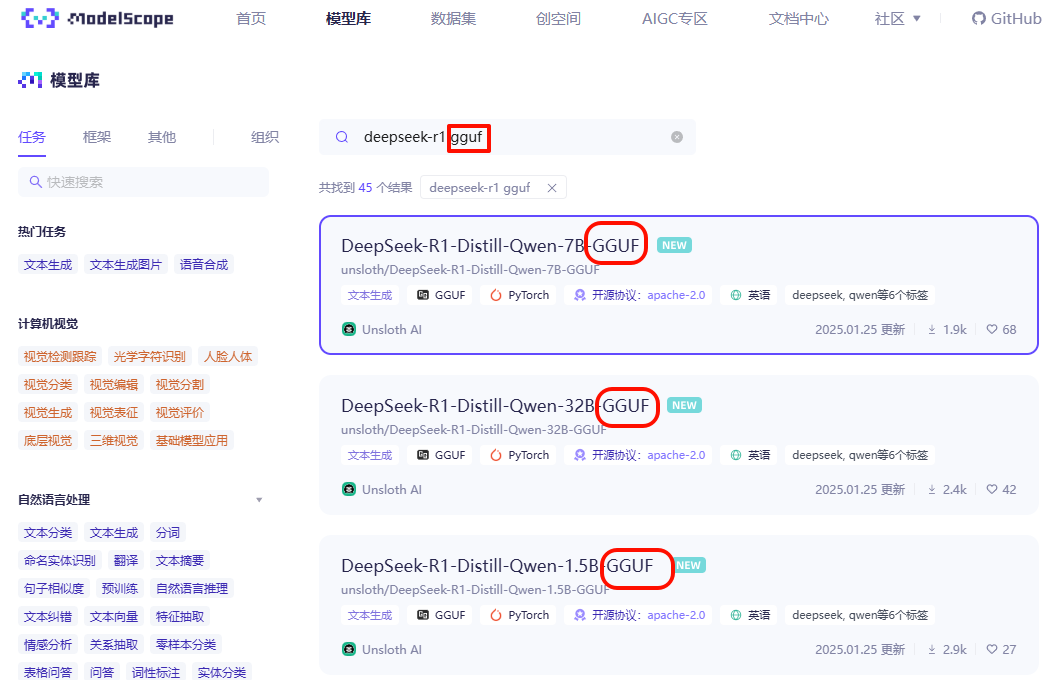Select the 三维视觉 task tag
The image size is (1044, 680).
pyautogui.click(x=114, y=440)
